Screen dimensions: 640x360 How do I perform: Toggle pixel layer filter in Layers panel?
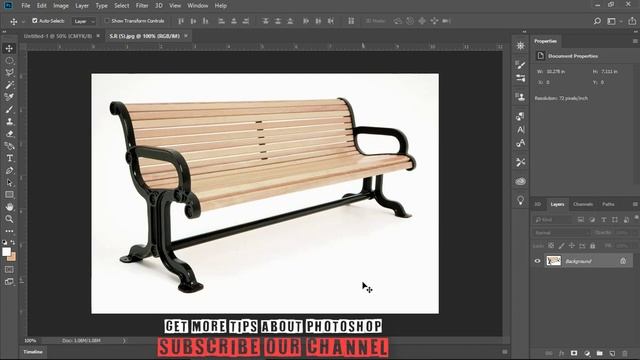coord(580,220)
